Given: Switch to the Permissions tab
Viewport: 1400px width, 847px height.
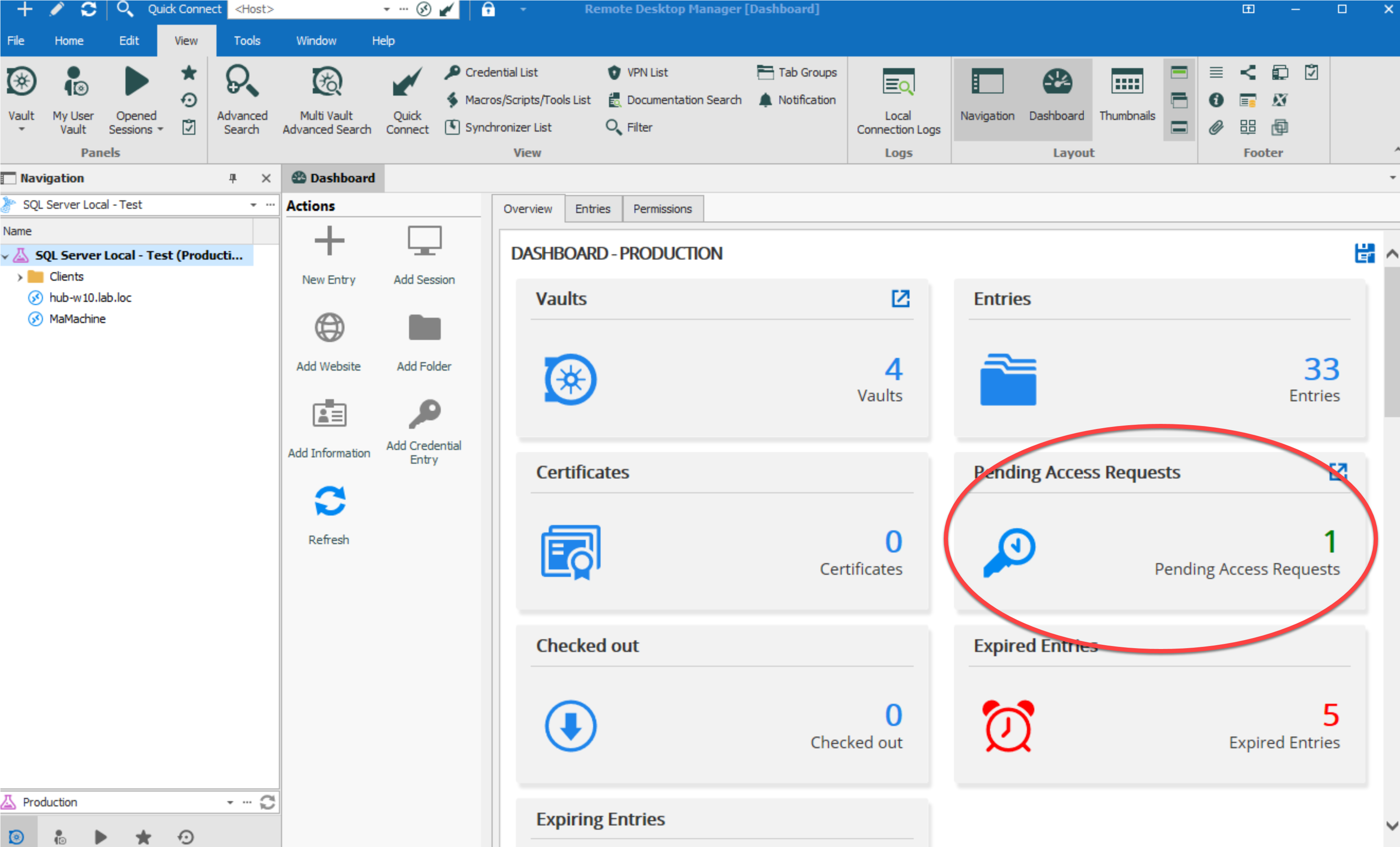Looking at the screenshot, I should click(x=662, y=209).
